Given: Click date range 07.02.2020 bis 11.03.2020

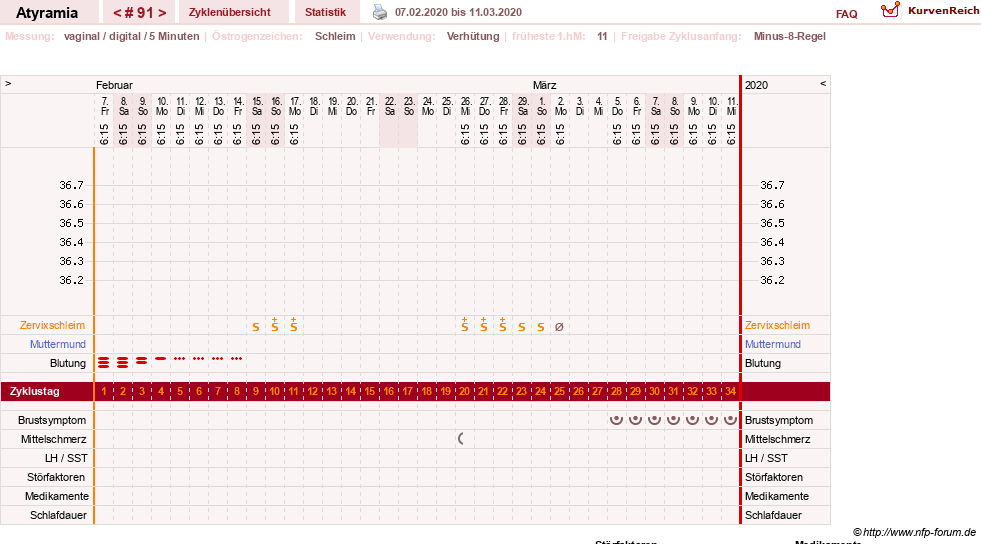Looking at the screenshot, I should 458,12.
